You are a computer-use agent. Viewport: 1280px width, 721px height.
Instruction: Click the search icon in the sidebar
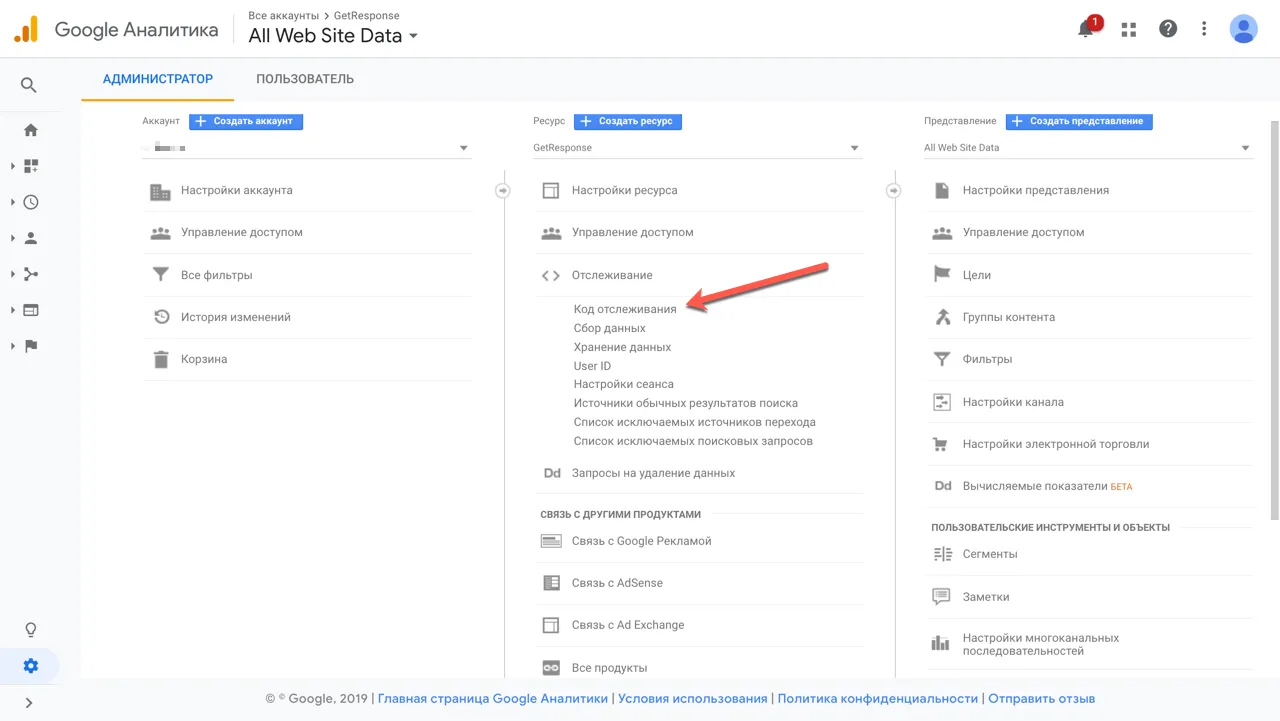[x=29, y=86]
